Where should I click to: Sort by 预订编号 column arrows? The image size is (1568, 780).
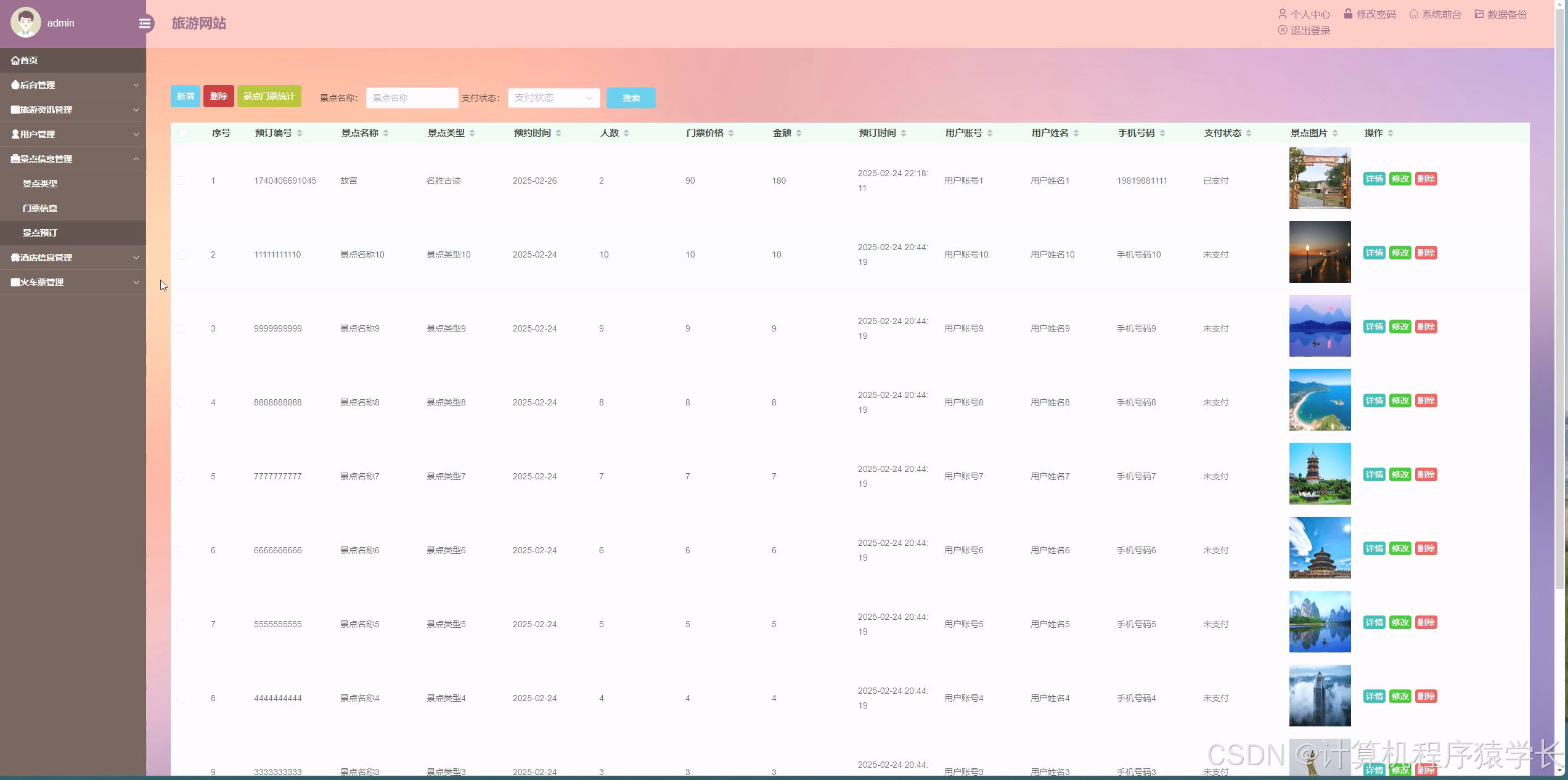pyautogui.click(x=300, y=133)
